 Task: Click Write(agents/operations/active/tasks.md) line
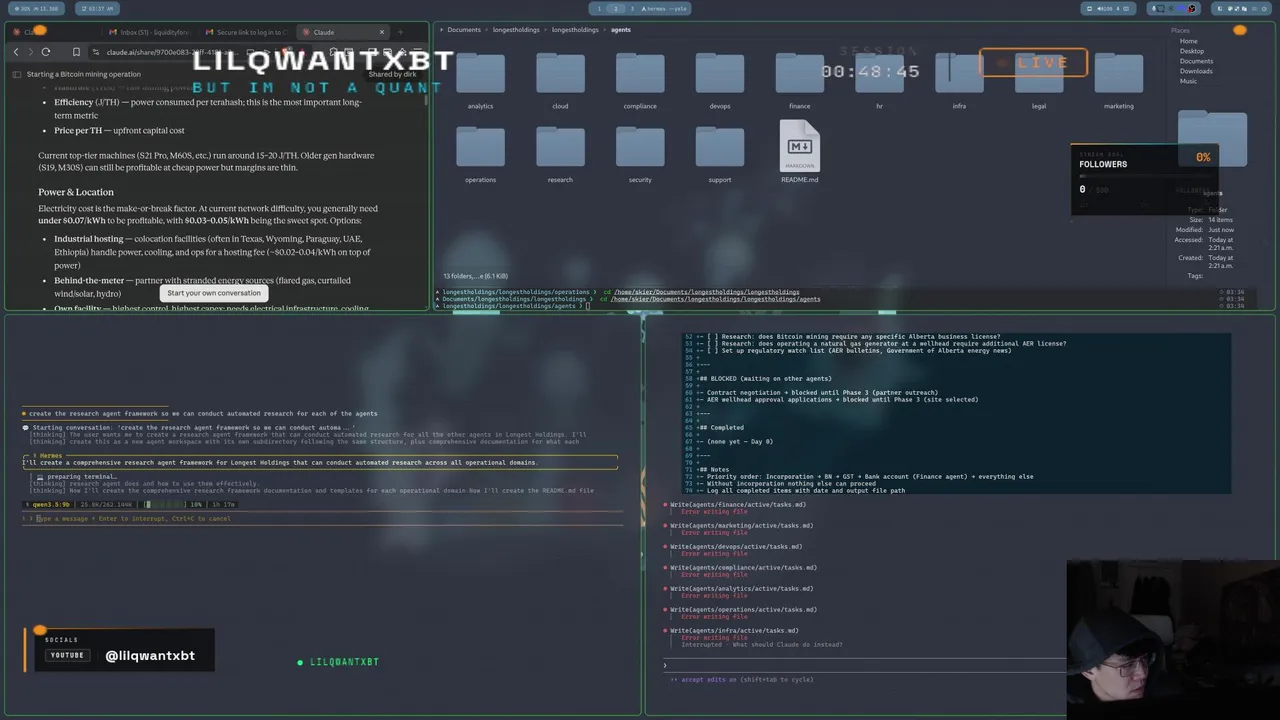[x=743, y=609]
